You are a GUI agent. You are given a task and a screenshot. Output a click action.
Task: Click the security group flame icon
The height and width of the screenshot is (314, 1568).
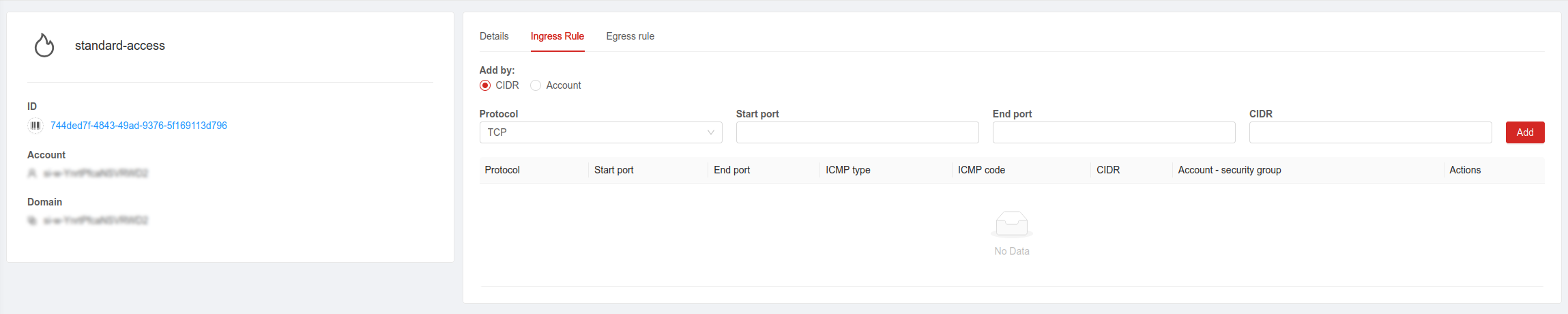click(x=44, y=46)
